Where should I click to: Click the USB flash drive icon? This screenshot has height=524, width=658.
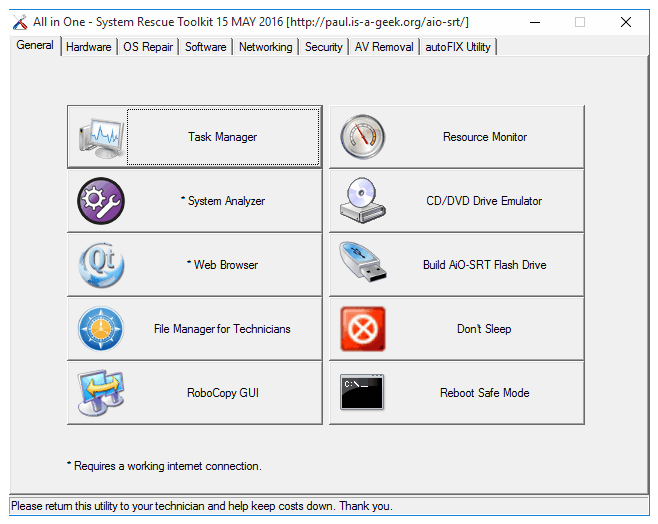click(363, 262)
